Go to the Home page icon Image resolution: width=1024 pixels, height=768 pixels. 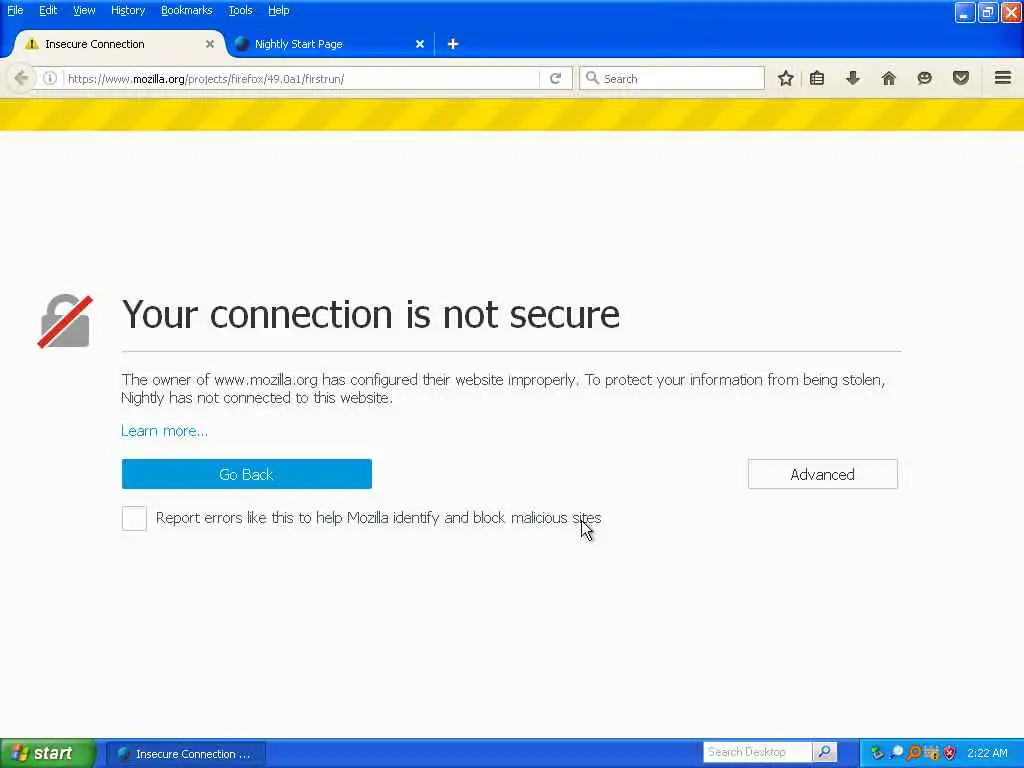click(888, 78)
